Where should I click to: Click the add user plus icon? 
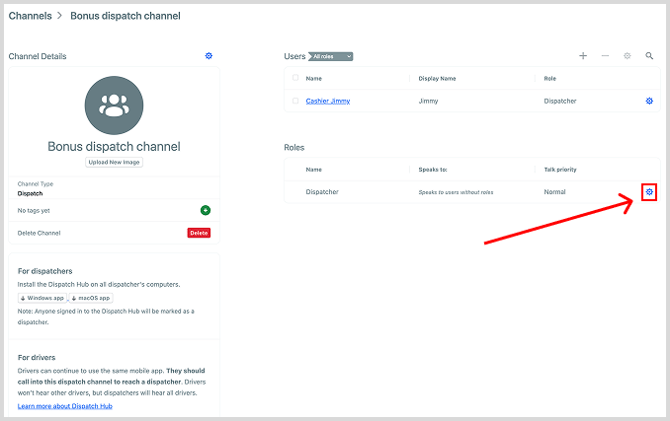583,56
